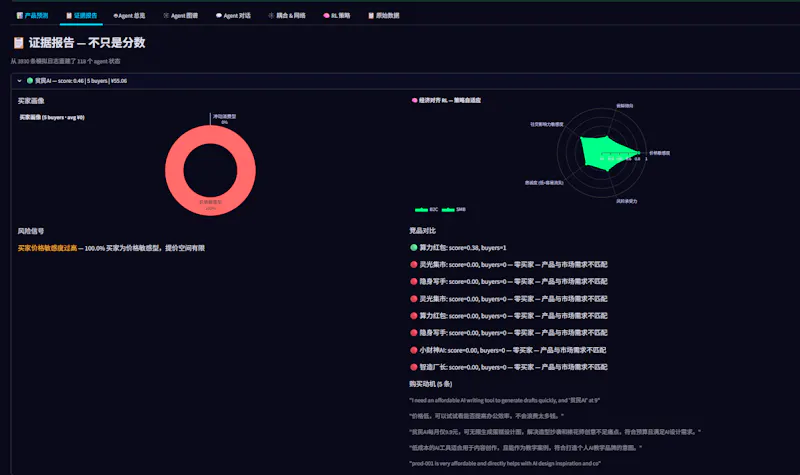Click quote starting "prod-001 is very affordable"
The width and height of the screenshot is (800, 475).
(x=505, y=464)
